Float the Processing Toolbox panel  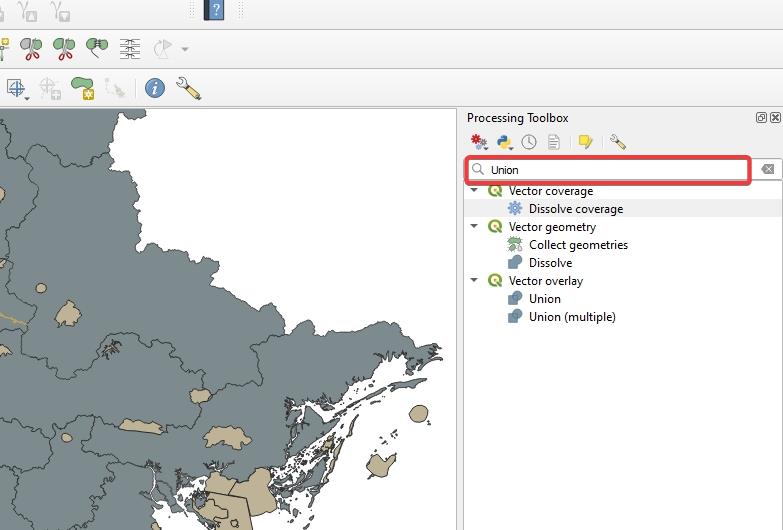click(x=761, y=118)
